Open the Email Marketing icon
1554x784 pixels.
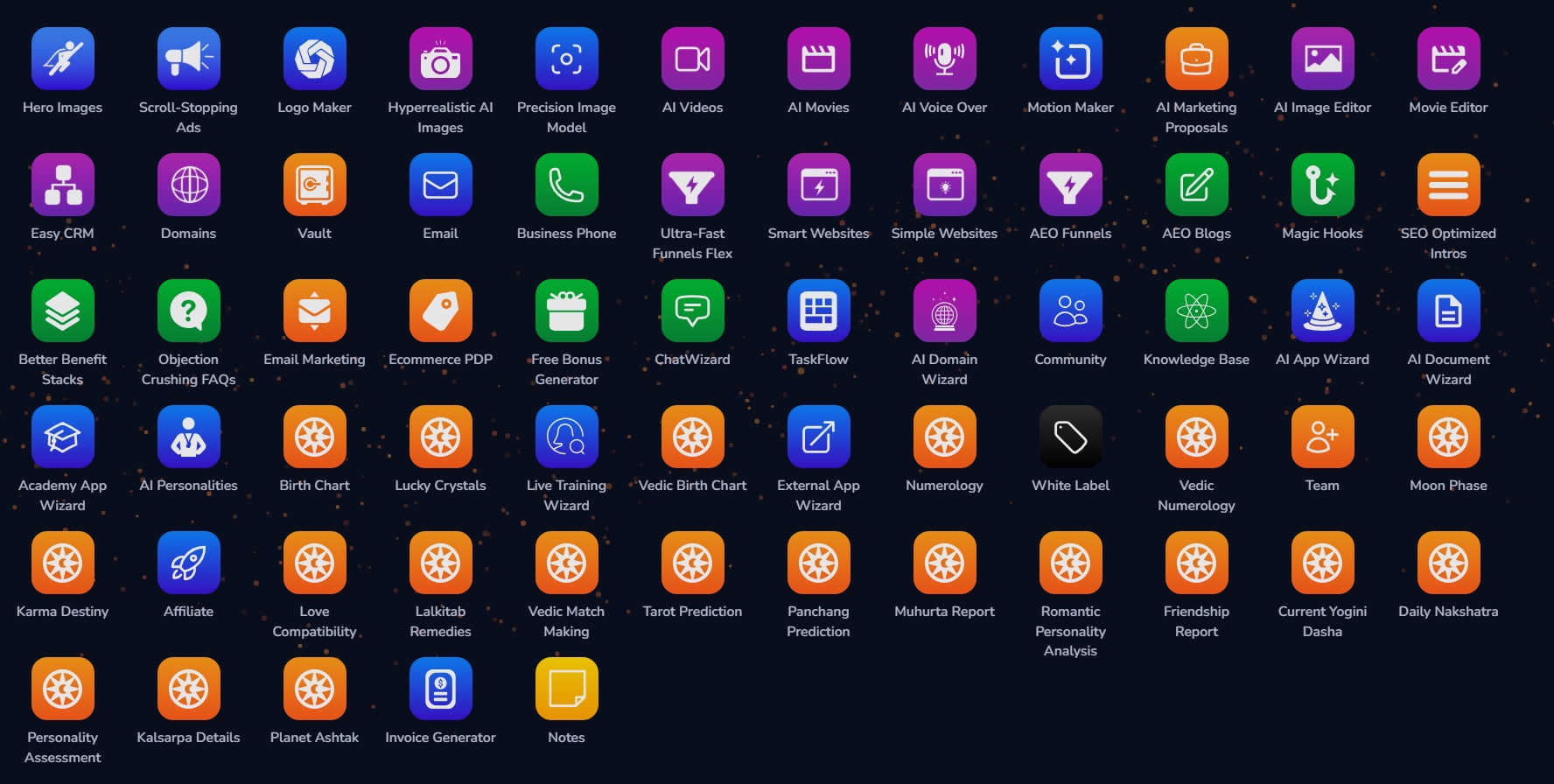tap(315, 311)
